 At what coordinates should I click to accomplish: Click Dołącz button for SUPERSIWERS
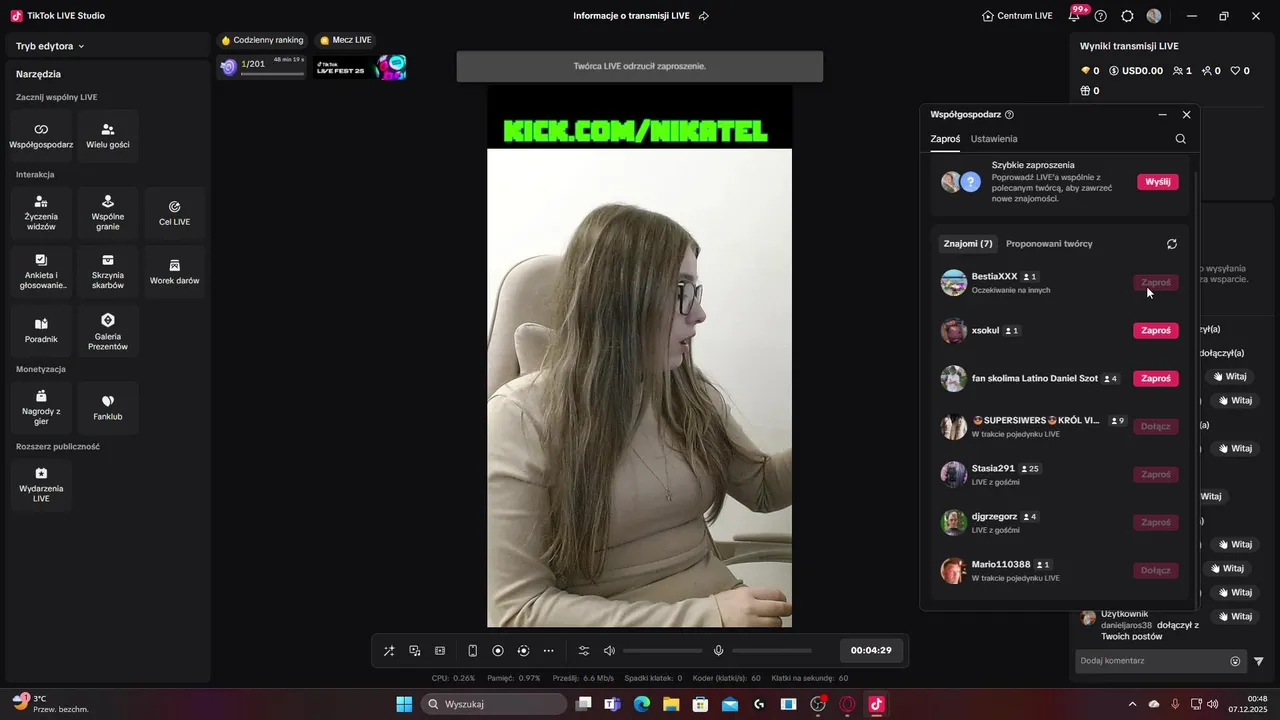point(1155,427)
